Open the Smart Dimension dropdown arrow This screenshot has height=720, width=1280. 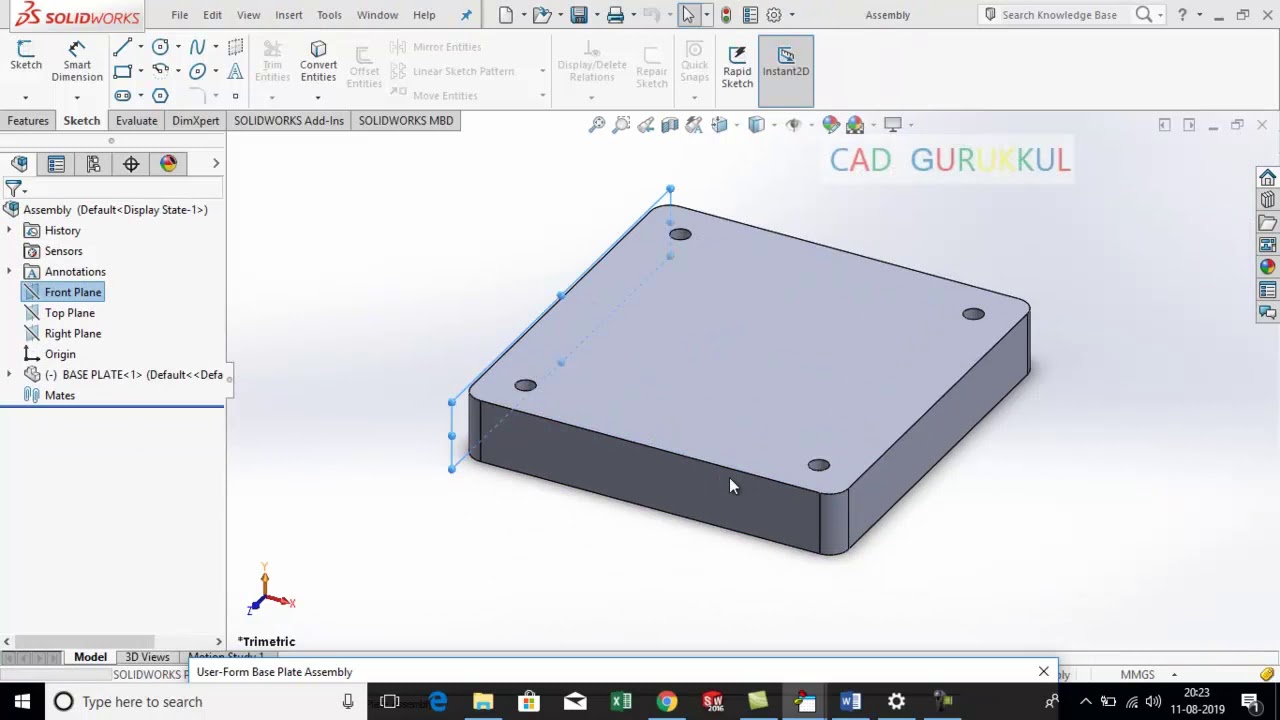(77, 97)
